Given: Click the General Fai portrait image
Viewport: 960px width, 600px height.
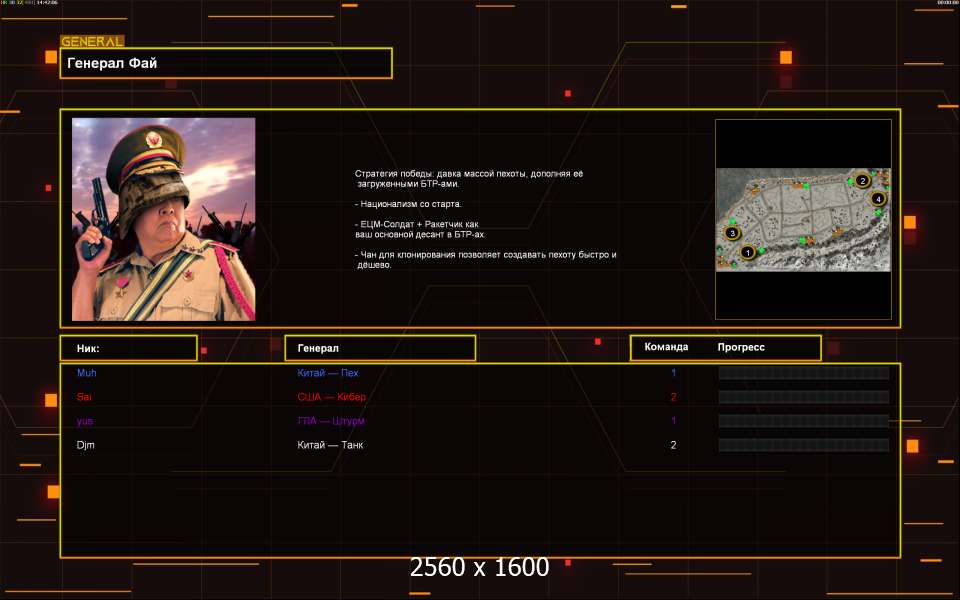Looking at the screenshot, I should 163,219.
